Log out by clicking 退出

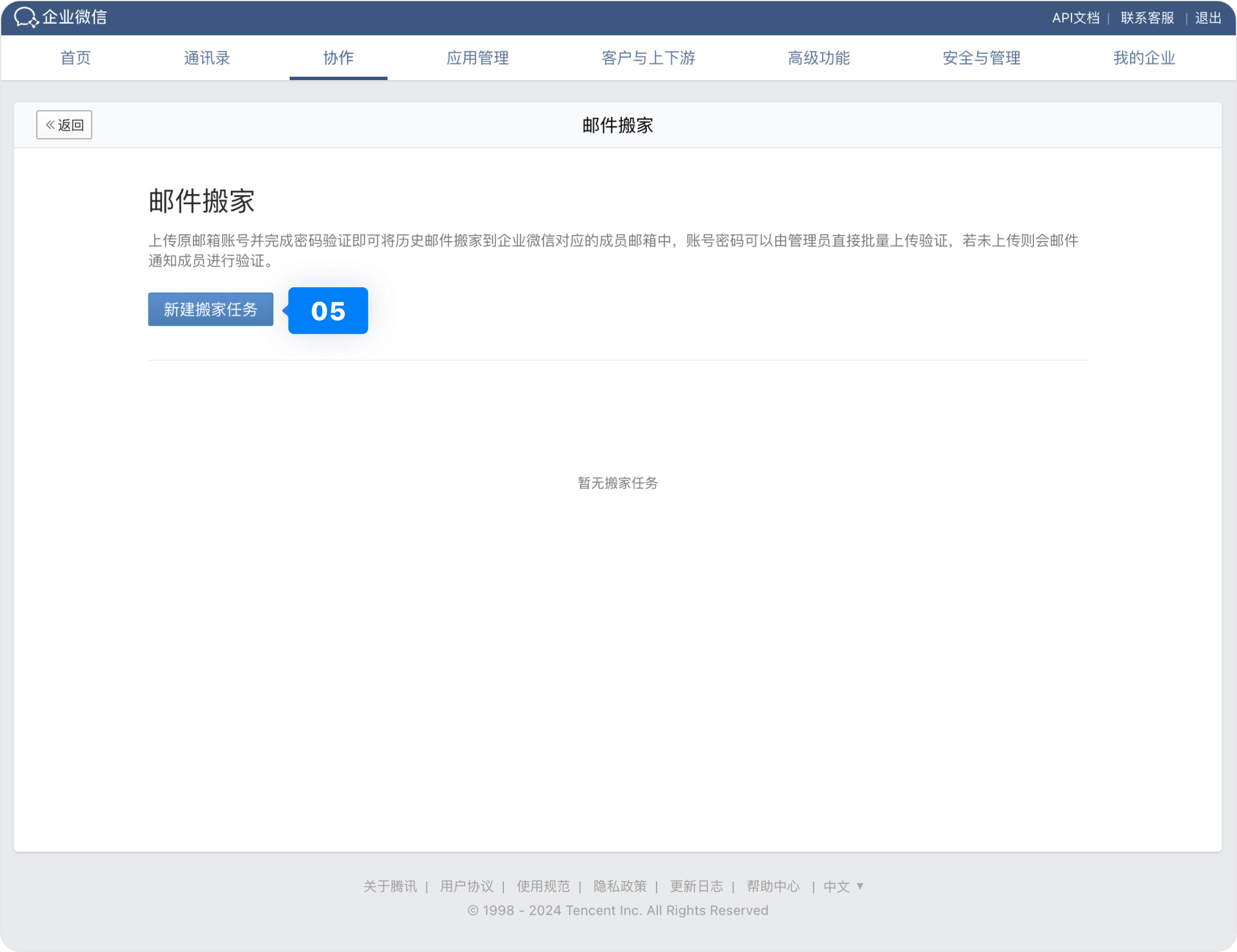[1209, 17]
